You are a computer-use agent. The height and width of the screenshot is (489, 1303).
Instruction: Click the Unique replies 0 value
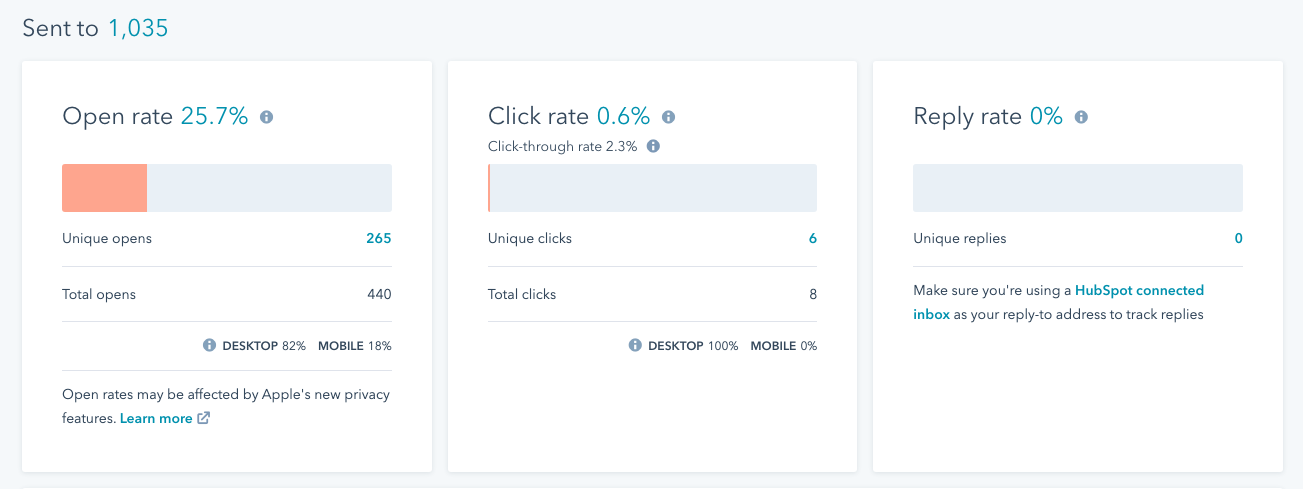(1238, 239)
